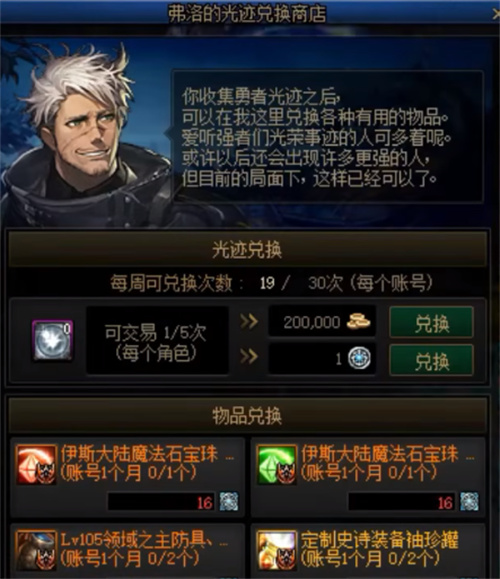
Task: Select the red magic stone orb icon
Action: point(36,465)
